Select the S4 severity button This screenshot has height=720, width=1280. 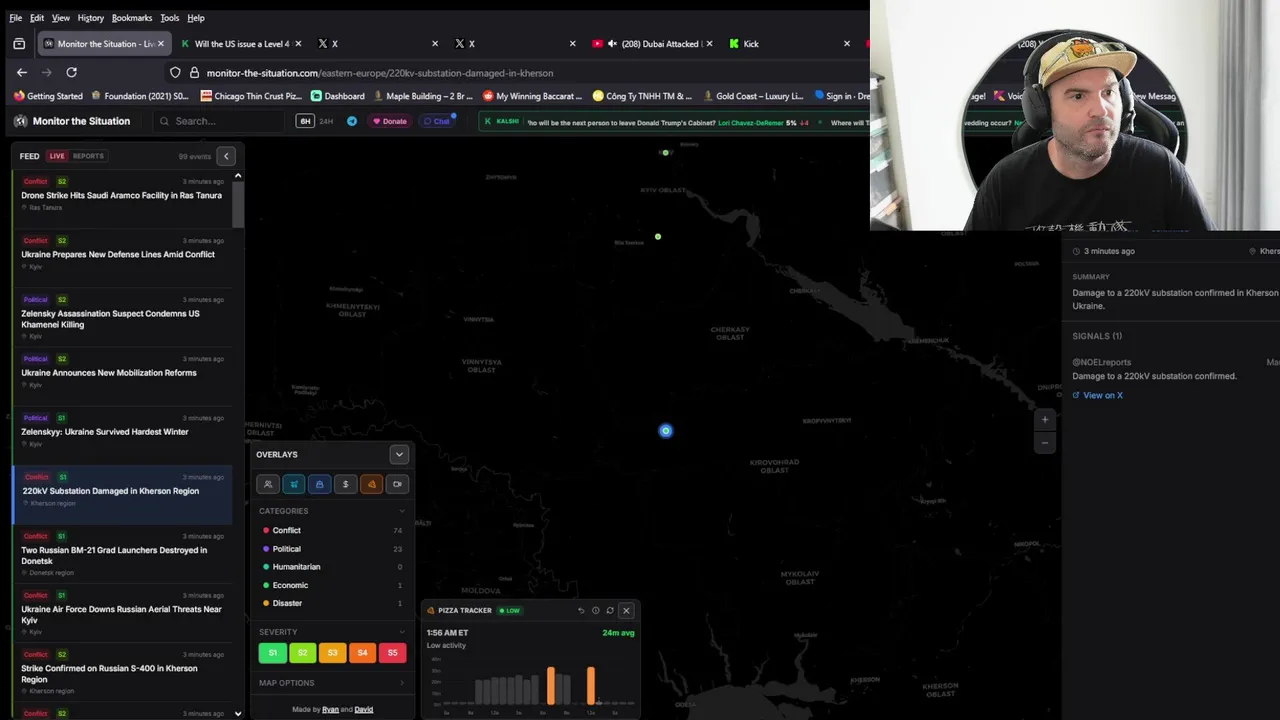pyautogui.click(x=362, y=653)
